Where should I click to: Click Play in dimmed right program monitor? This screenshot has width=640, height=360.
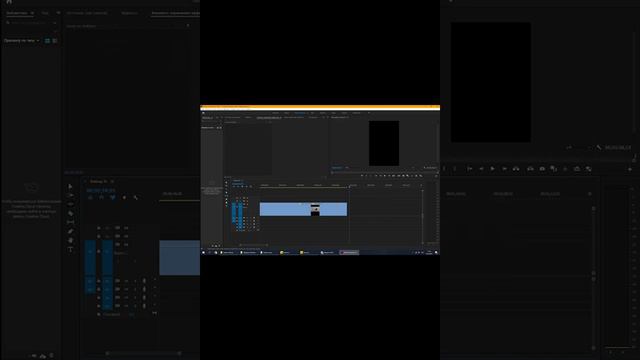[x=493, y=169]
